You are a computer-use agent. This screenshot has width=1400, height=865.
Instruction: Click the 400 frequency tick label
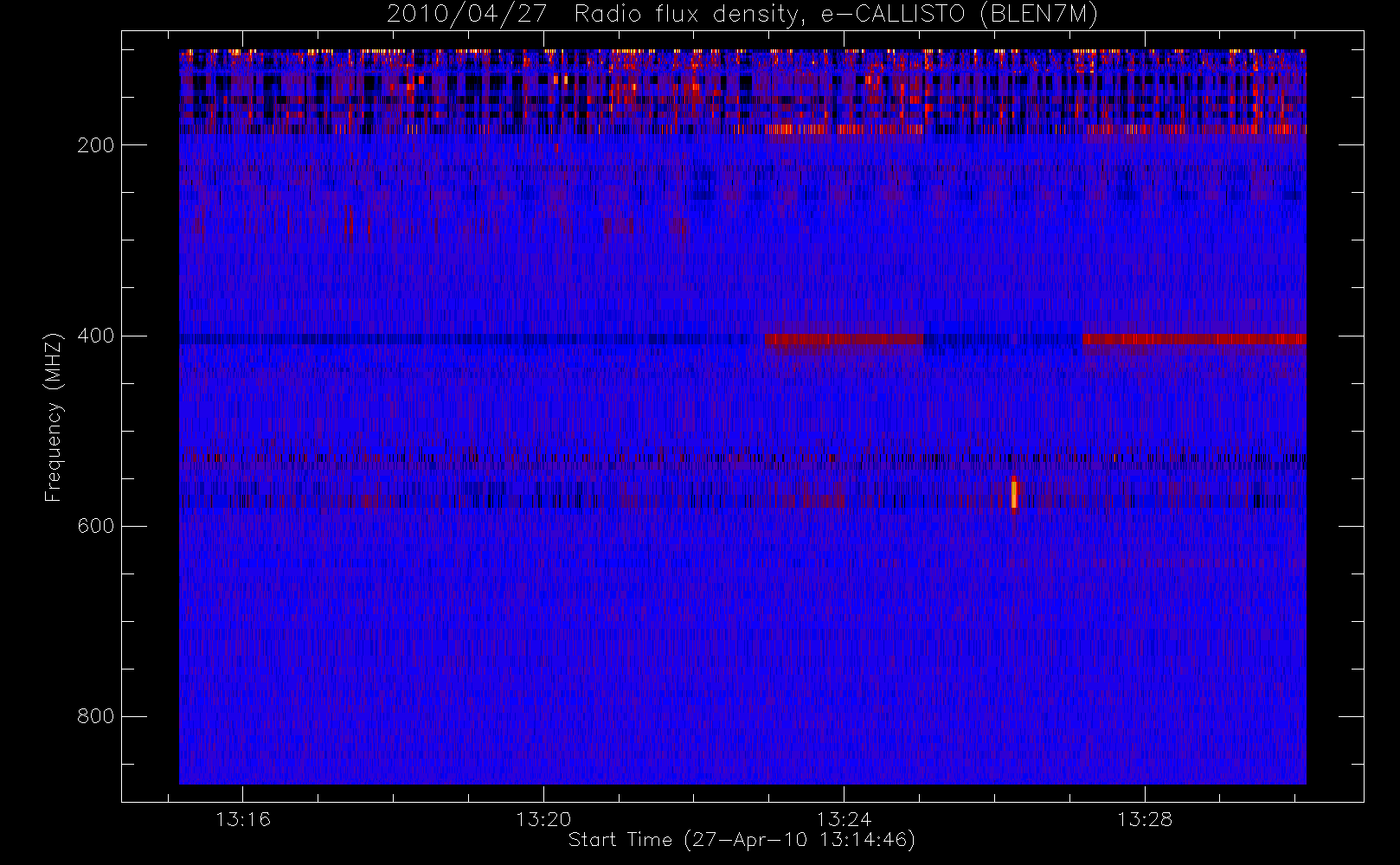point(96,336)
